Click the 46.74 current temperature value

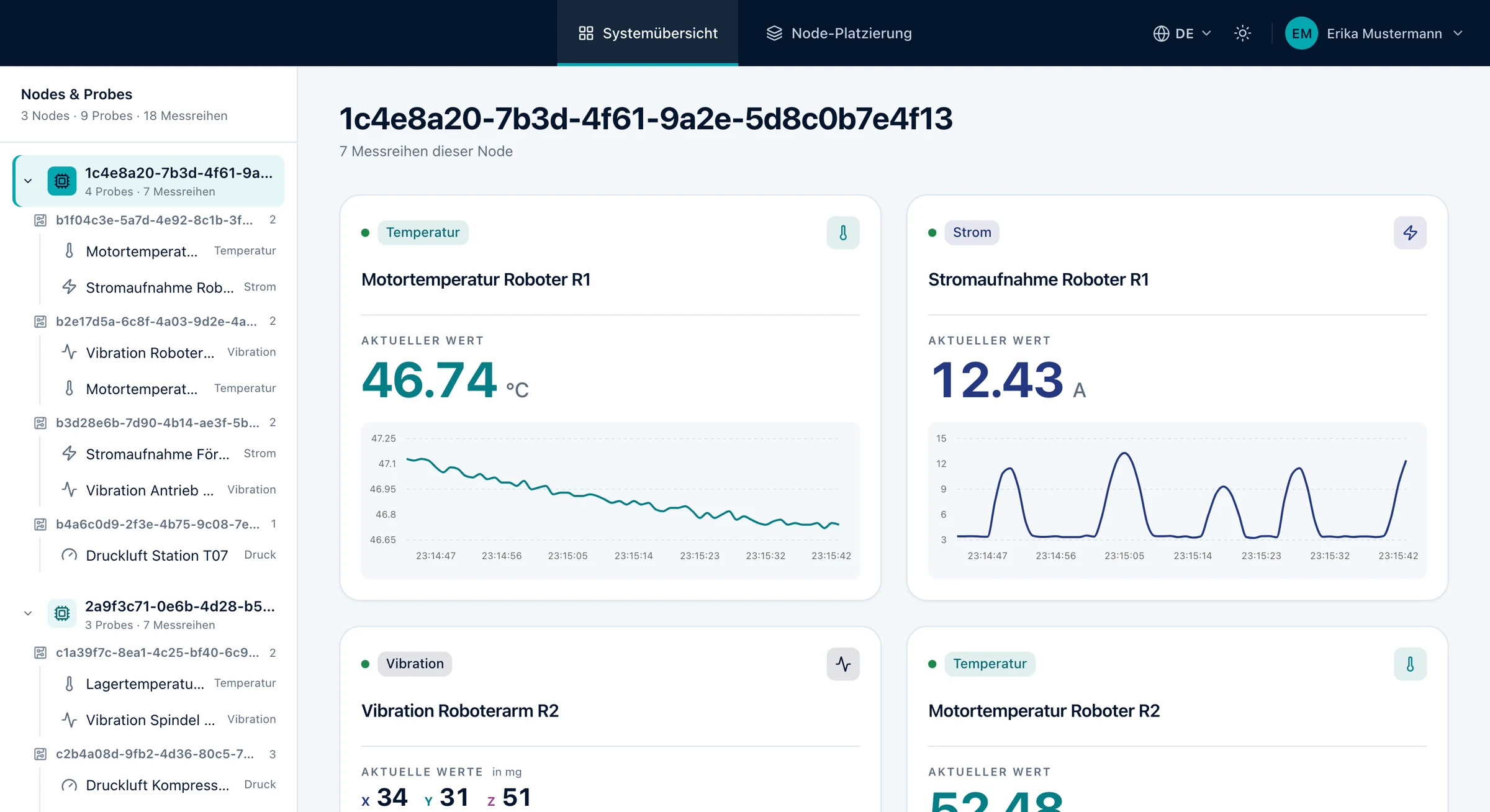tap(429, 380)
